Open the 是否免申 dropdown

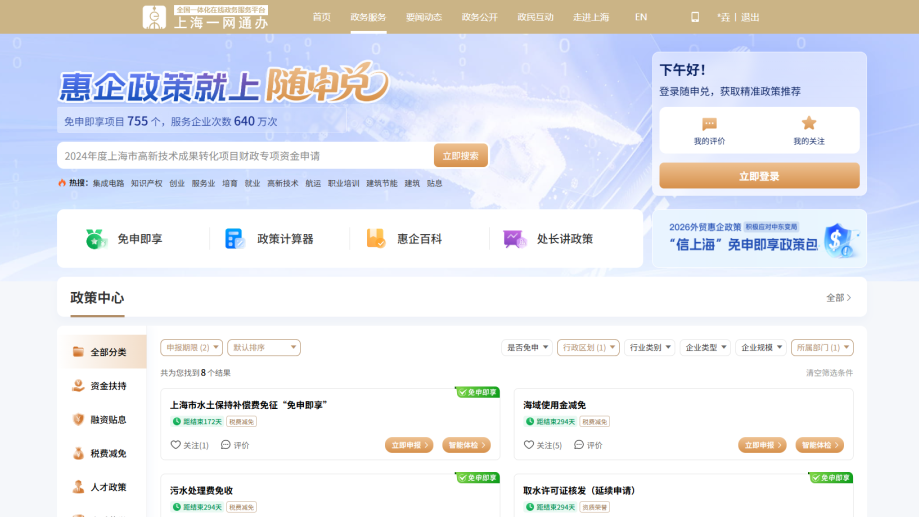pyautogui.click(x=527, y=348)
